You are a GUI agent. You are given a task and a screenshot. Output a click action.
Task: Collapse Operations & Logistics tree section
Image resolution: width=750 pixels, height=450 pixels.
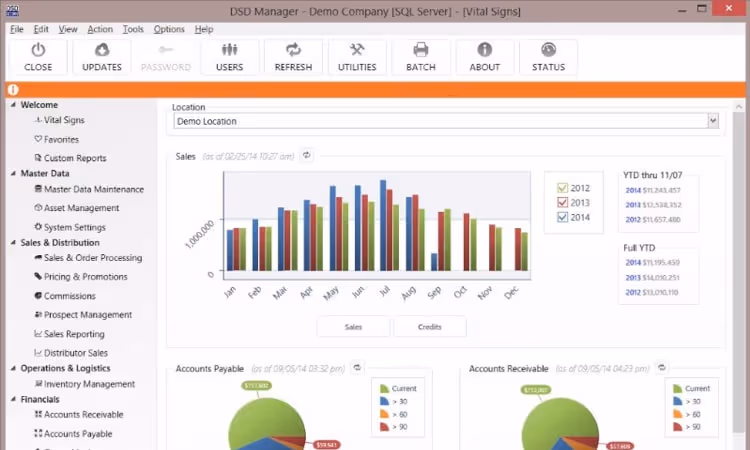(13, 368)
